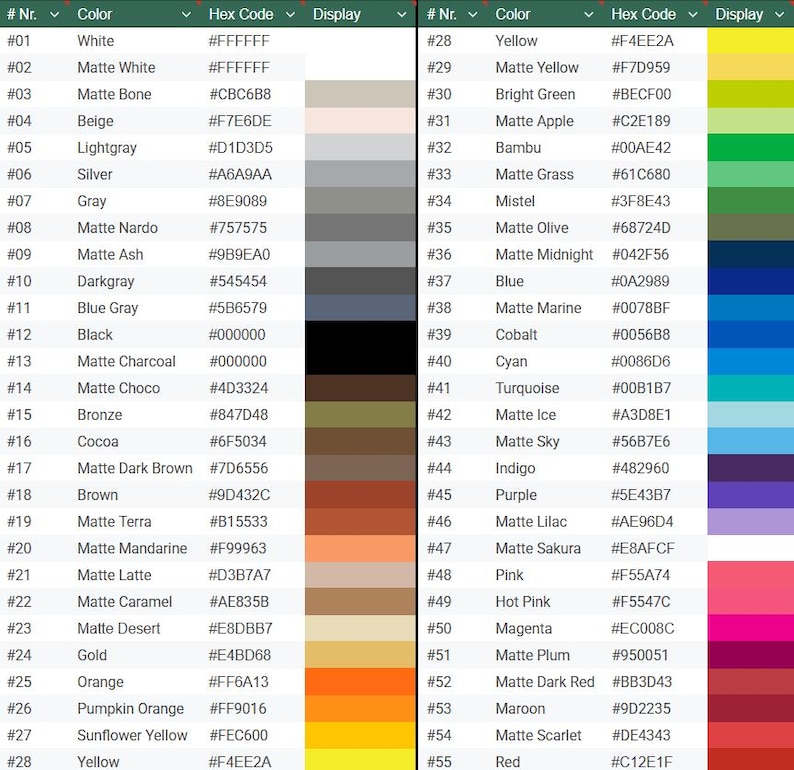This screenshot has height=770, width=794.
Task: Click the Turquoise display swatch
Action: point(750,388)
